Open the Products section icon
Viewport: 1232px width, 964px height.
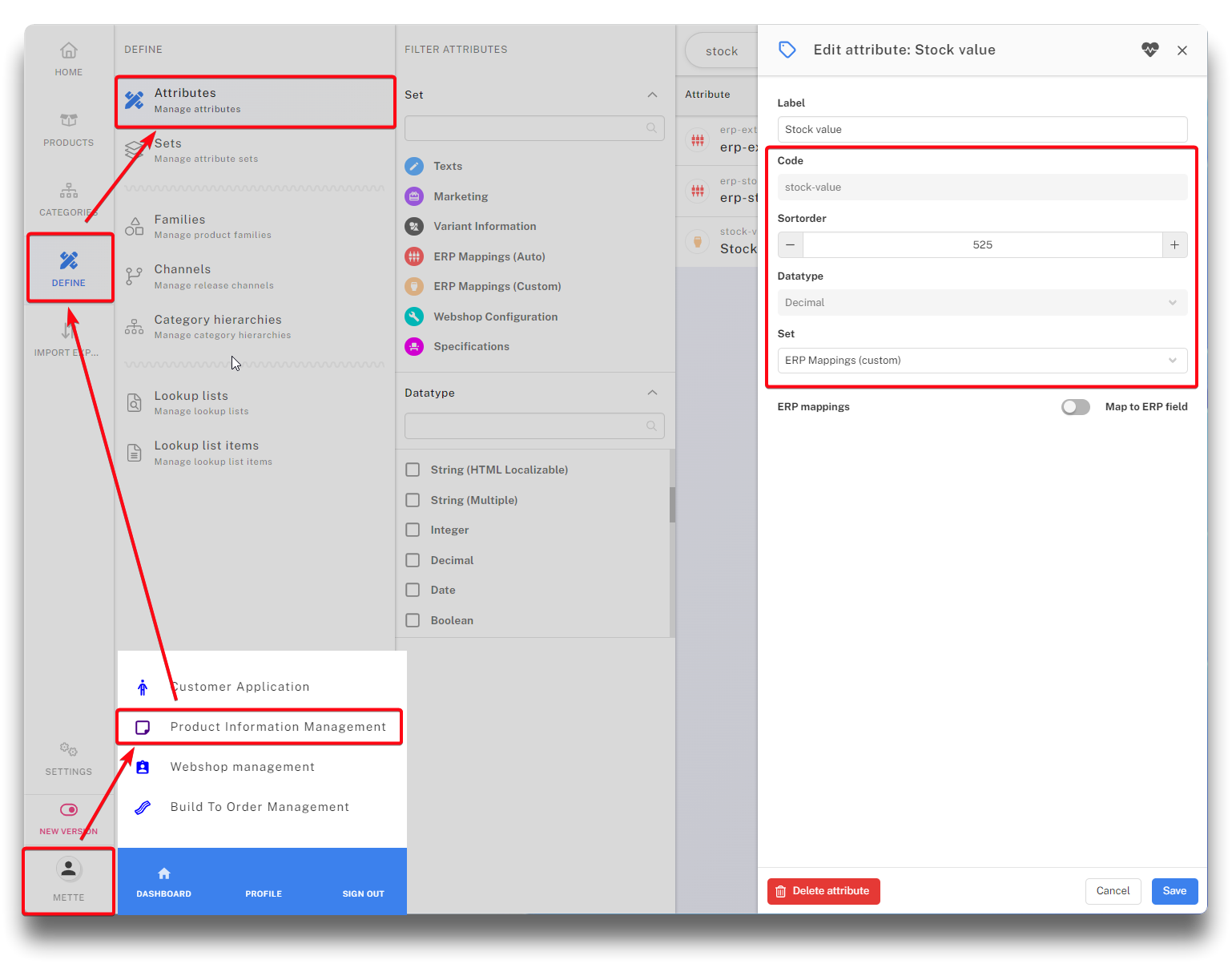pyautogui.click(x=69, y=120)
